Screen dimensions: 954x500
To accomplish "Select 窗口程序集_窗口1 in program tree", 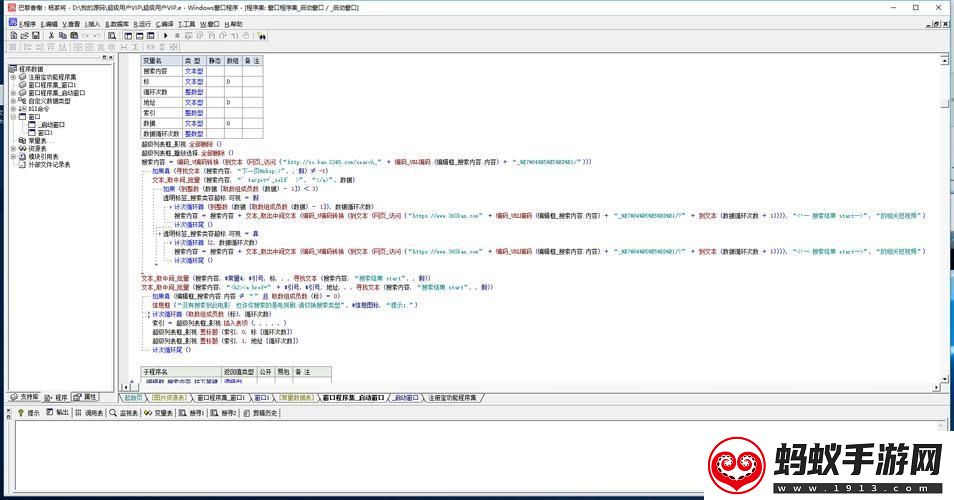I will [52, 85].
